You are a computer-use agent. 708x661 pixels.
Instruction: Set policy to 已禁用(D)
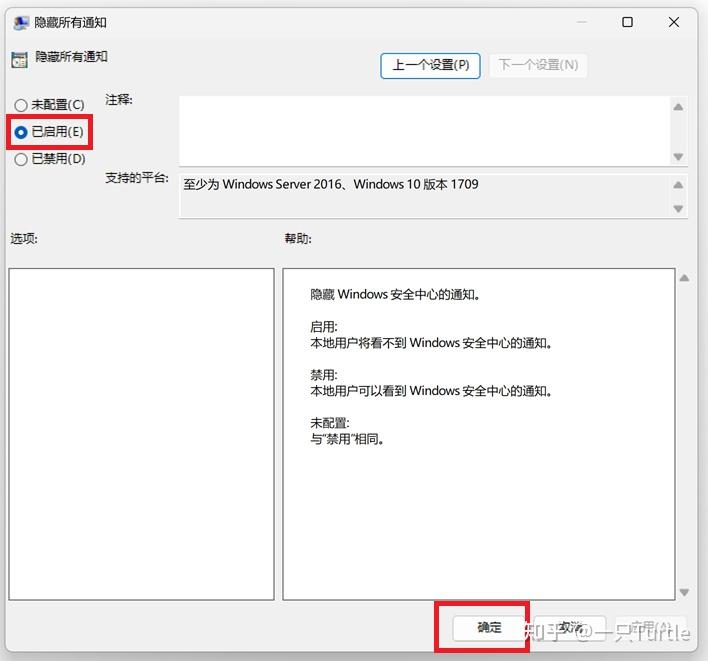pyautogui.click(x=21, y=159)
